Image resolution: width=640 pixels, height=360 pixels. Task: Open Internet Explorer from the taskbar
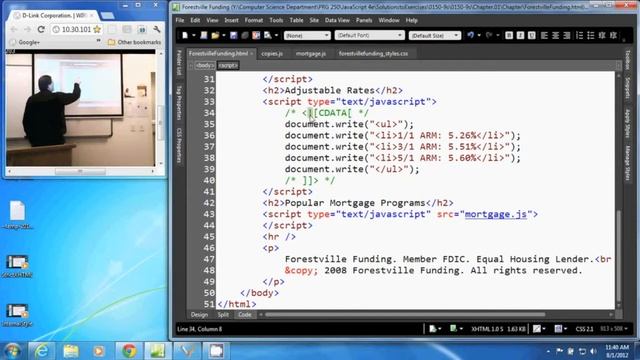(41, 351)
